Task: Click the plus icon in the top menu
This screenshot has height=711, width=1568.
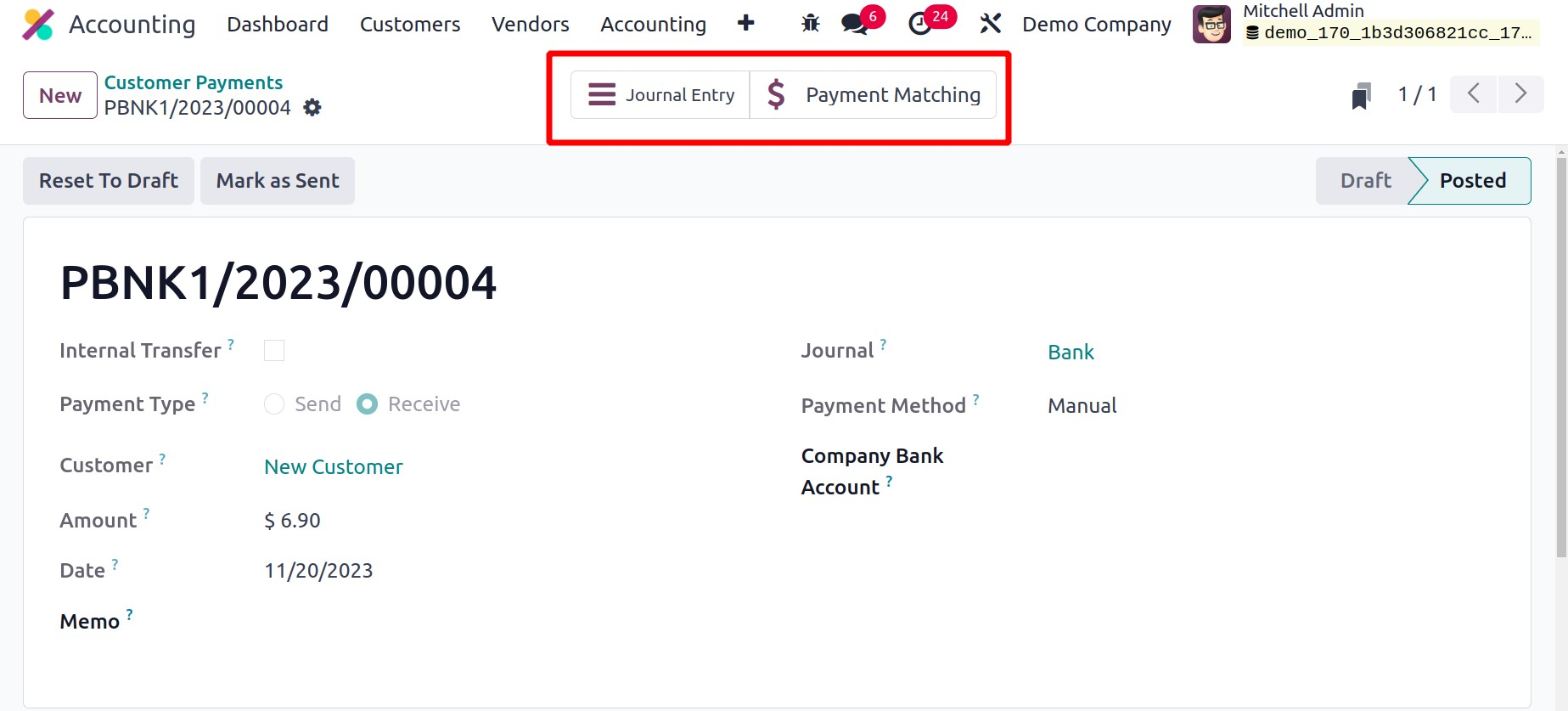Action: tap(745, 24)
